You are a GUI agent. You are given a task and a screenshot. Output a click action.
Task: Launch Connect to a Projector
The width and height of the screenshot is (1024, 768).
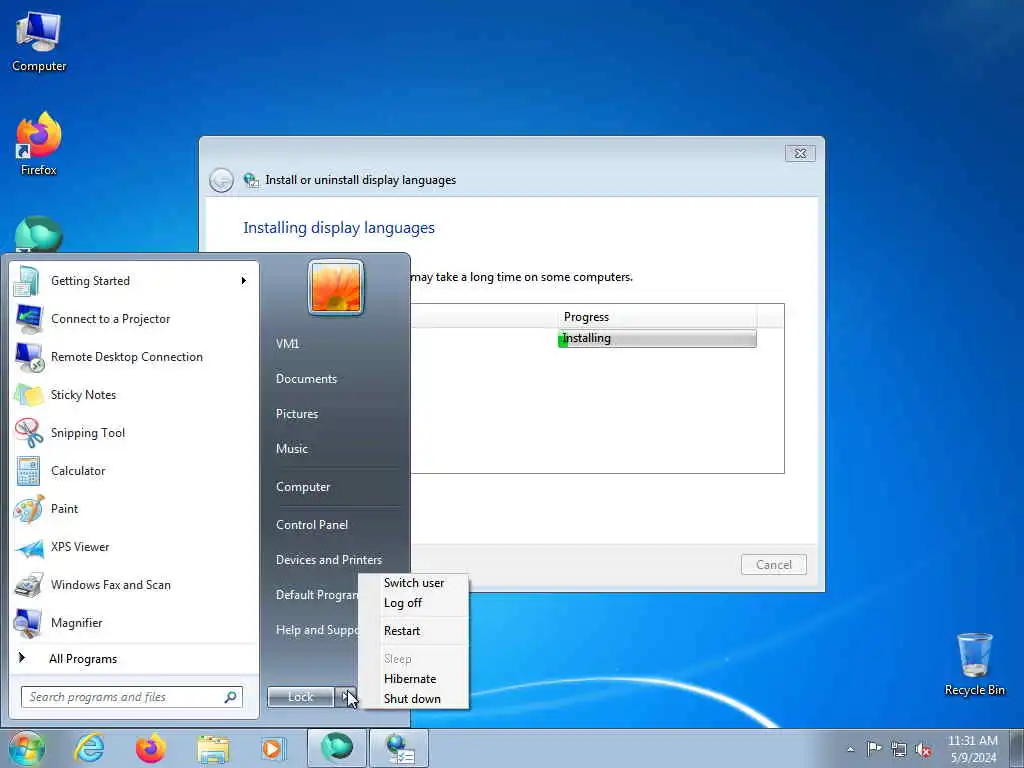pos(135,319)
